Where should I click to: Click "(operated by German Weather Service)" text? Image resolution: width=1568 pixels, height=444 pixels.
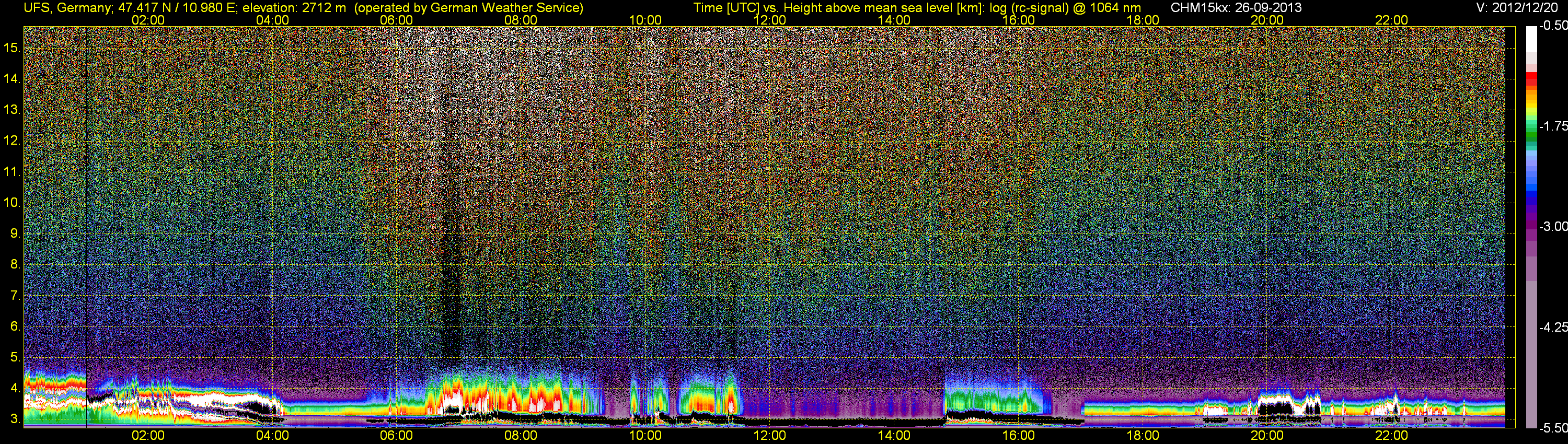pyautogui.click(x=469, y=8)
